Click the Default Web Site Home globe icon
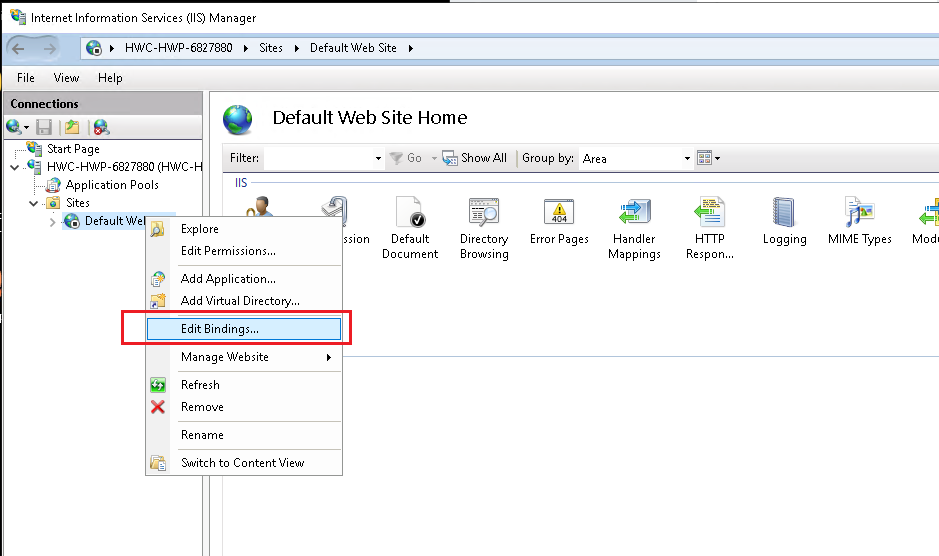This screenshot has width=939, height=556. point(238,119)
